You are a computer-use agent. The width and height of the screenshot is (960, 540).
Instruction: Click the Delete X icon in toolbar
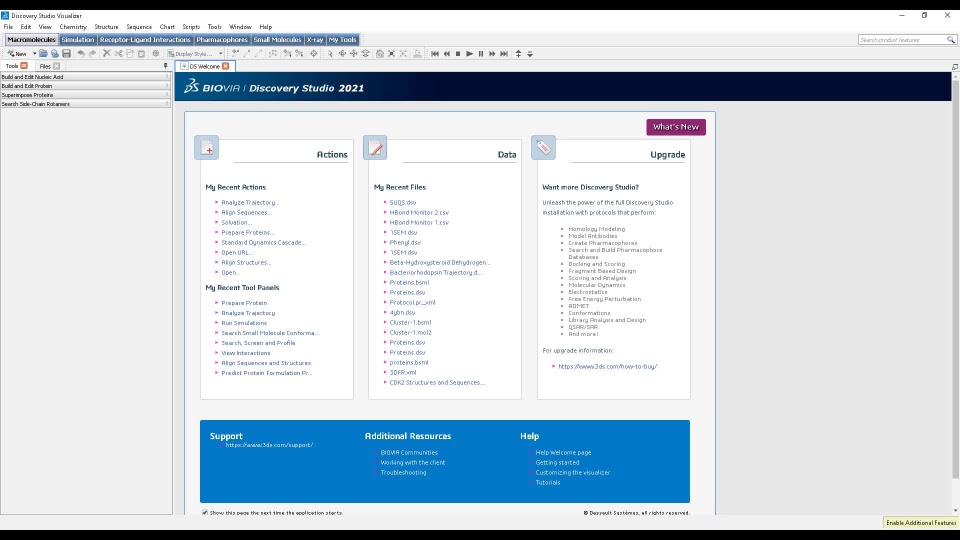(107, 54)
